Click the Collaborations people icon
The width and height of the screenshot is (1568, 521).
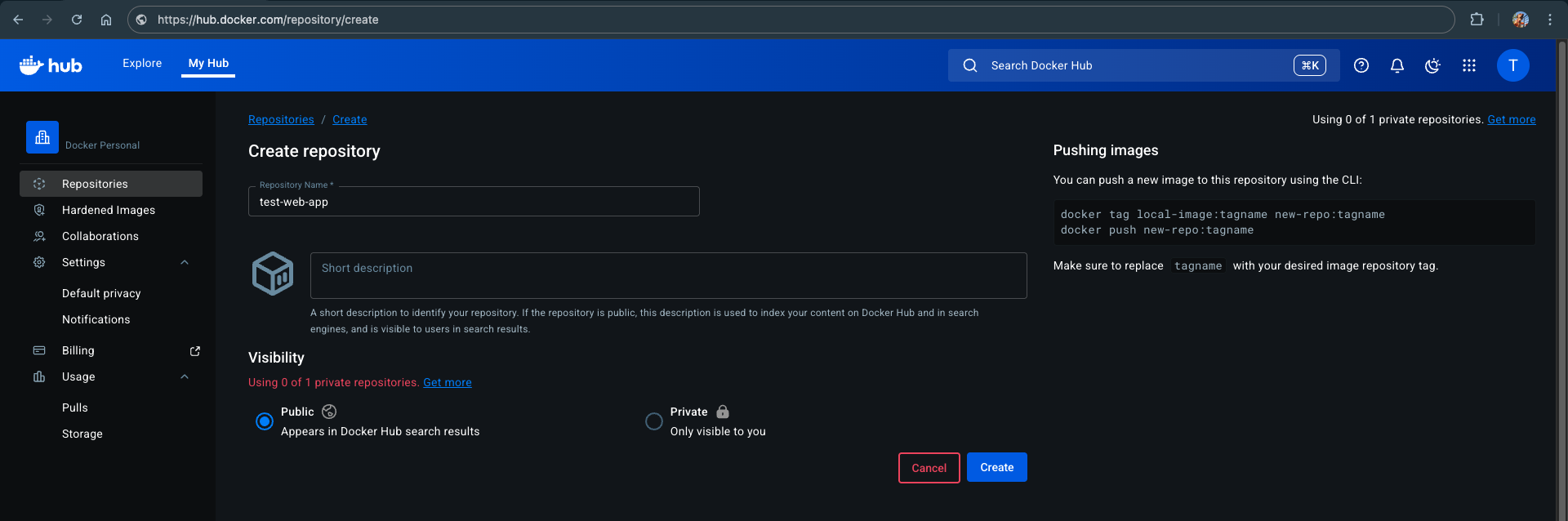pos(39,236)
